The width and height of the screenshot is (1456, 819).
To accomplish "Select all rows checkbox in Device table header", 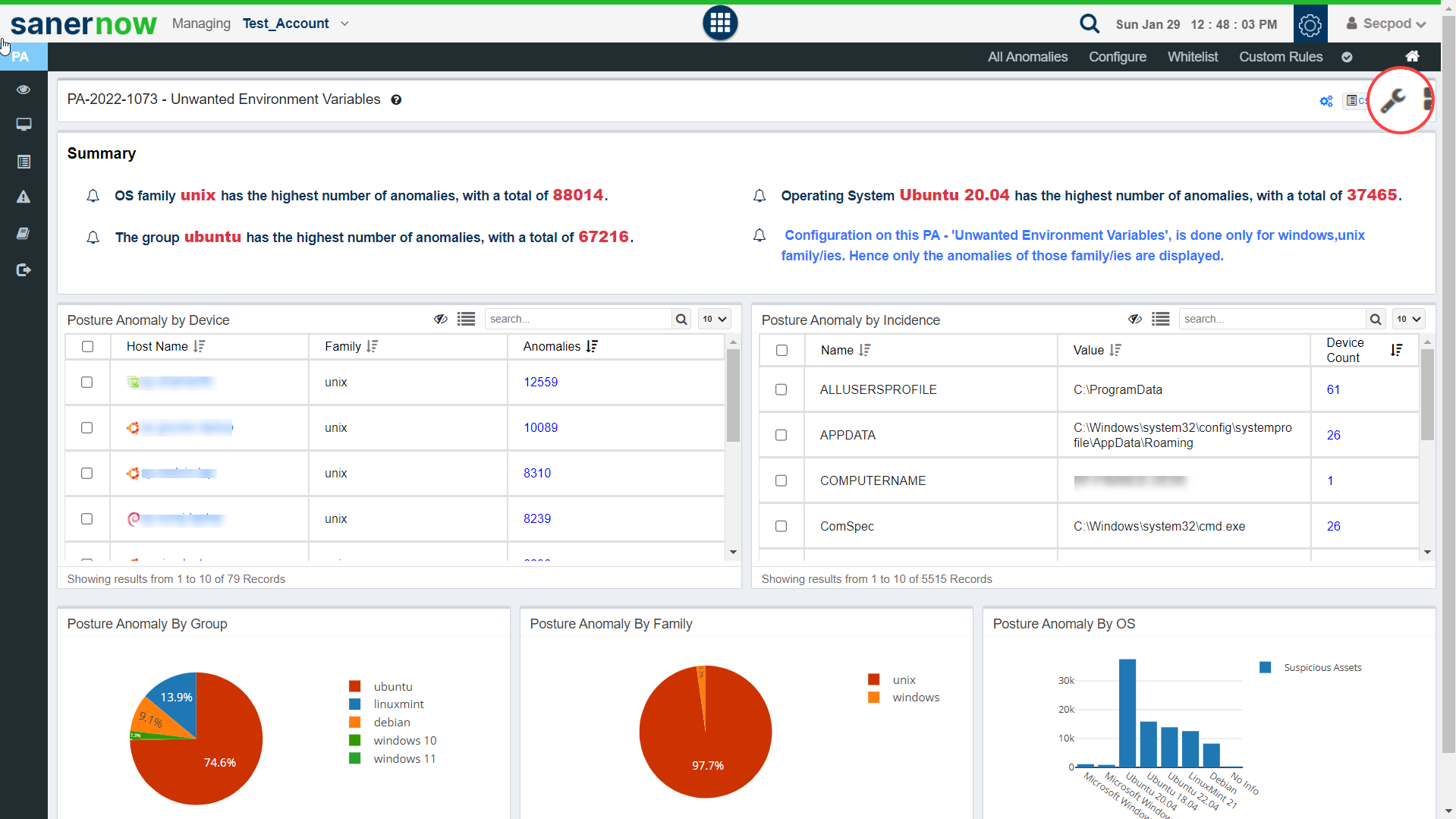I will point(87,346).
